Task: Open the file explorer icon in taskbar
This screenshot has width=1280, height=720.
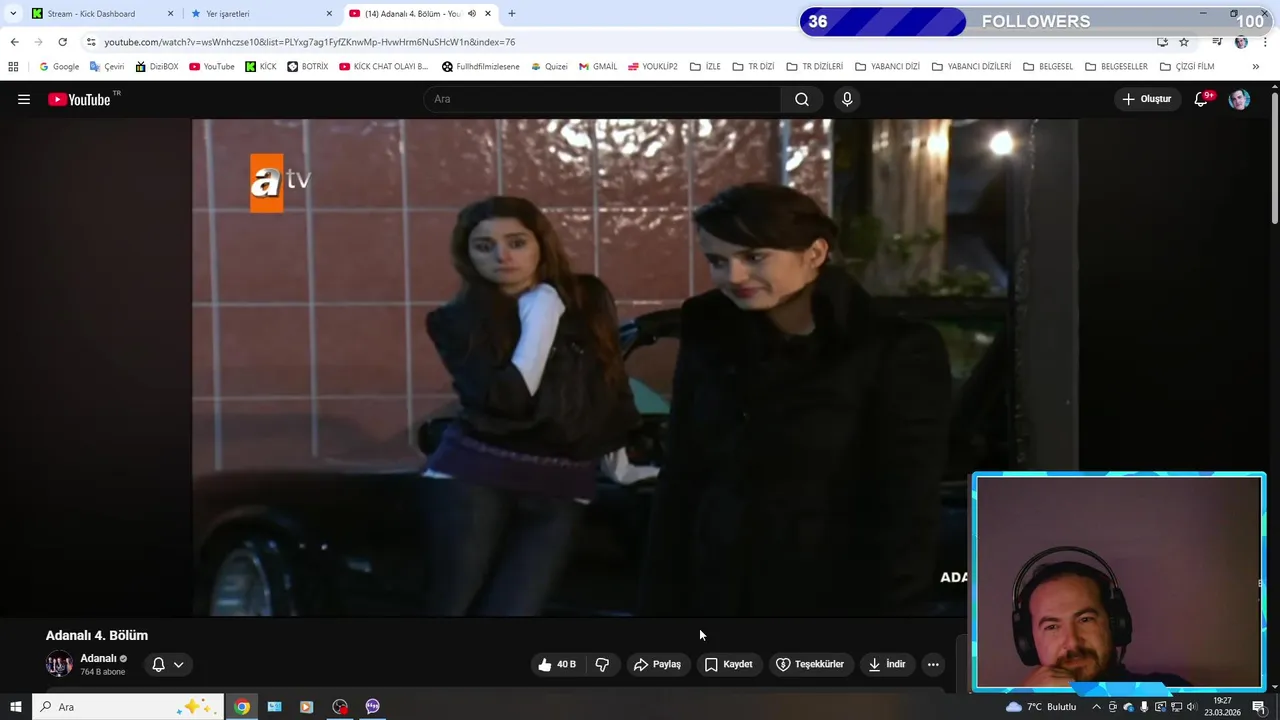Action: pyautogui.click(x=274, y=707)
